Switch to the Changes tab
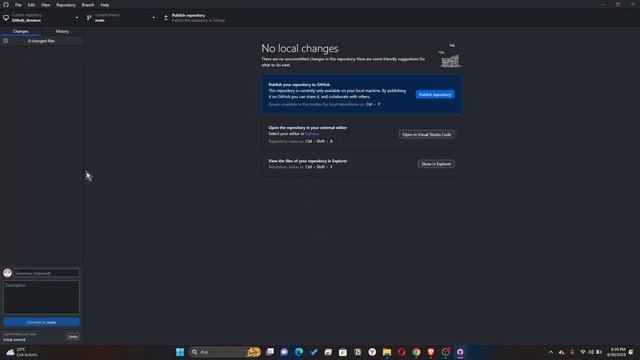640x360 pixels. coord(20,31)
